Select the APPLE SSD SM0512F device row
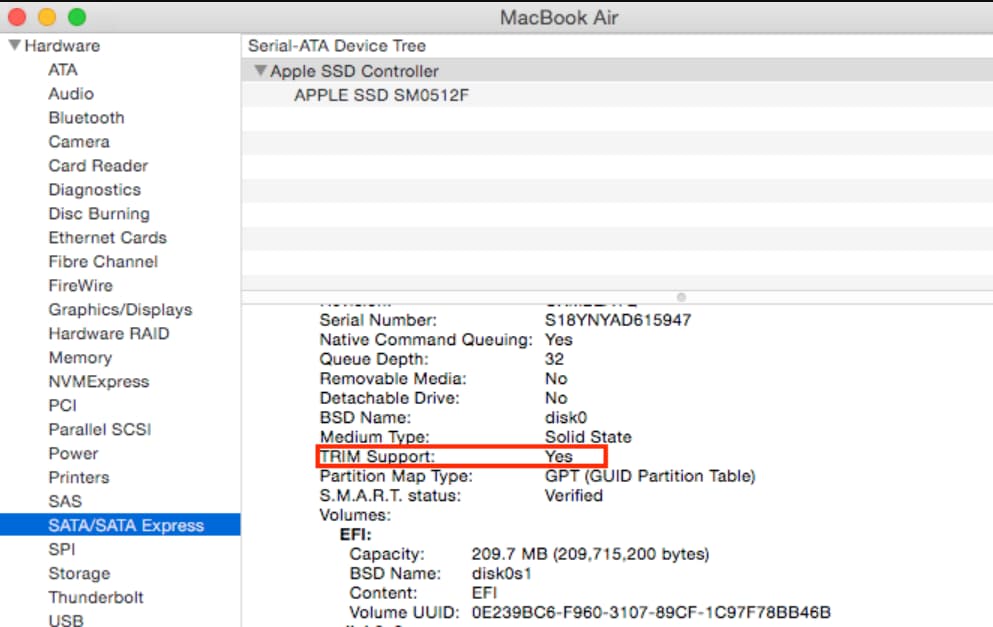Viewport: 993px width, 627px height. [x=617, y=95]
